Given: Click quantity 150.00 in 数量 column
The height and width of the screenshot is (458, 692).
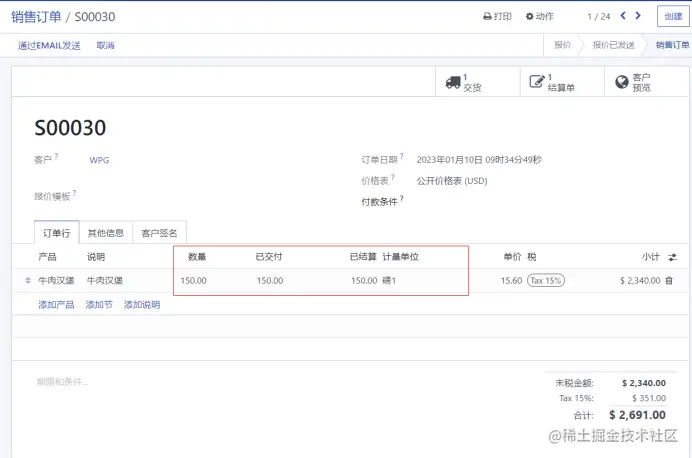Looking at the screenshot, I should pos(194,281).
